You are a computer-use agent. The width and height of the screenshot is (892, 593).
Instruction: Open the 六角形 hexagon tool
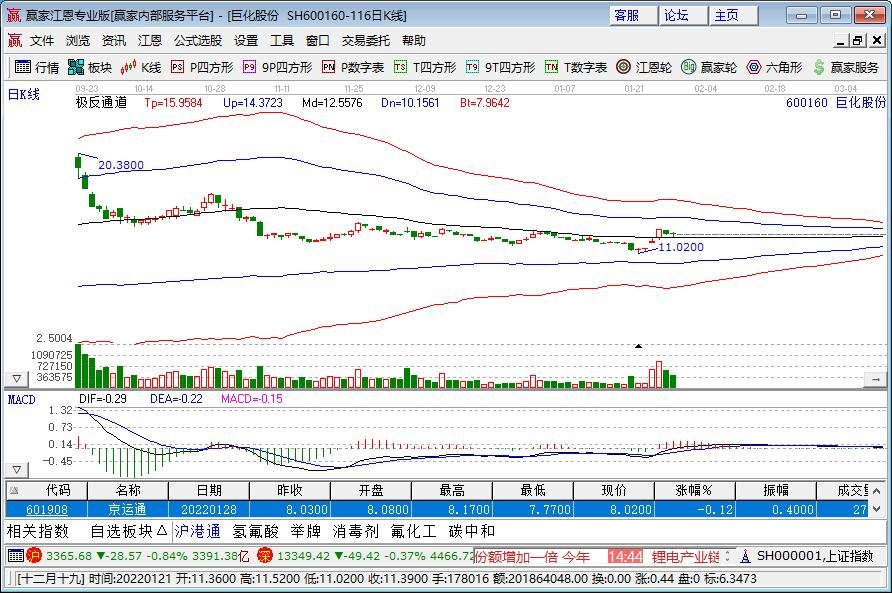(774, 67)
